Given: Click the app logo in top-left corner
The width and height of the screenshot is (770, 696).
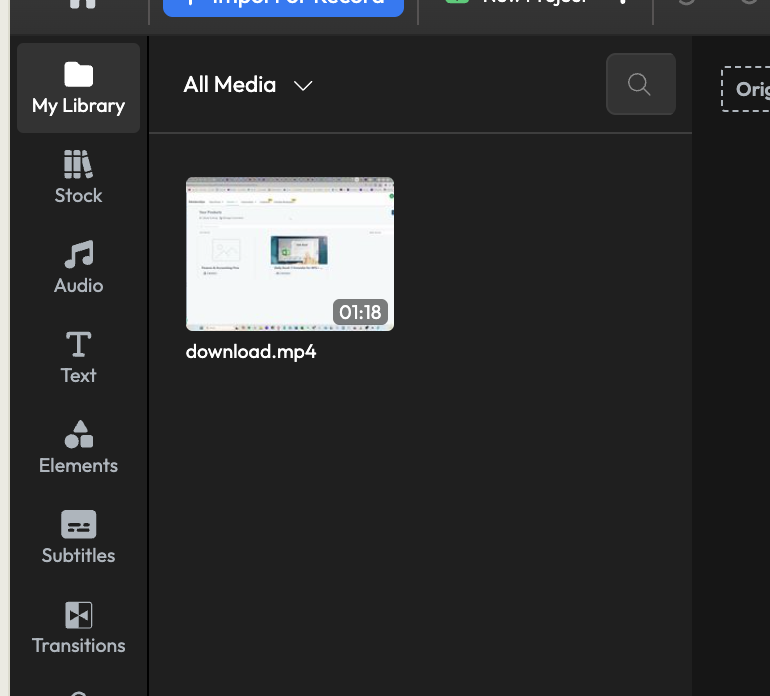Looking at the screenshot, I should (x=82, y=3).
